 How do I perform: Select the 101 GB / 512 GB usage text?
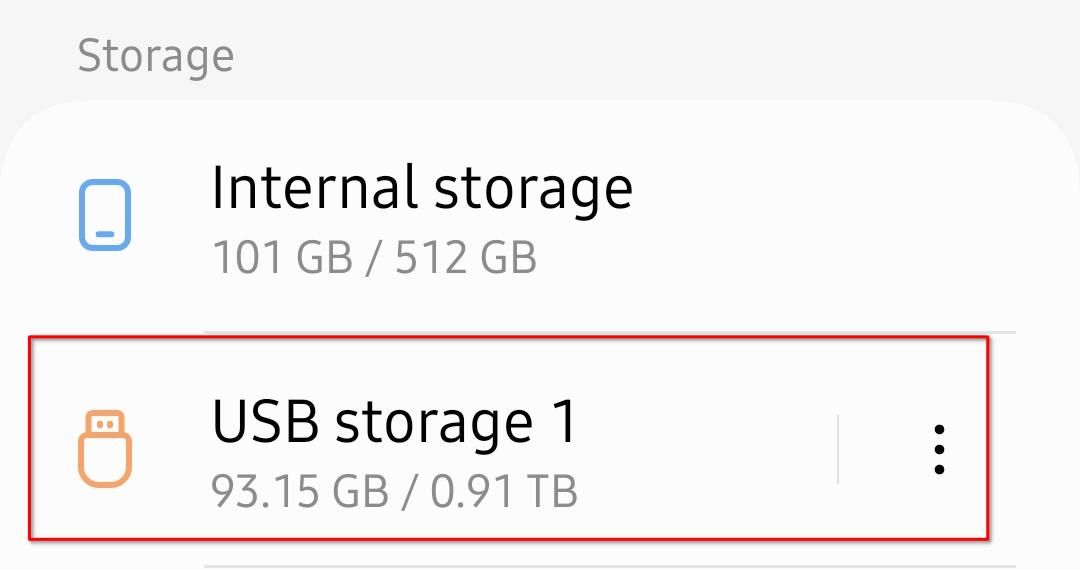(x=374, y=258)
